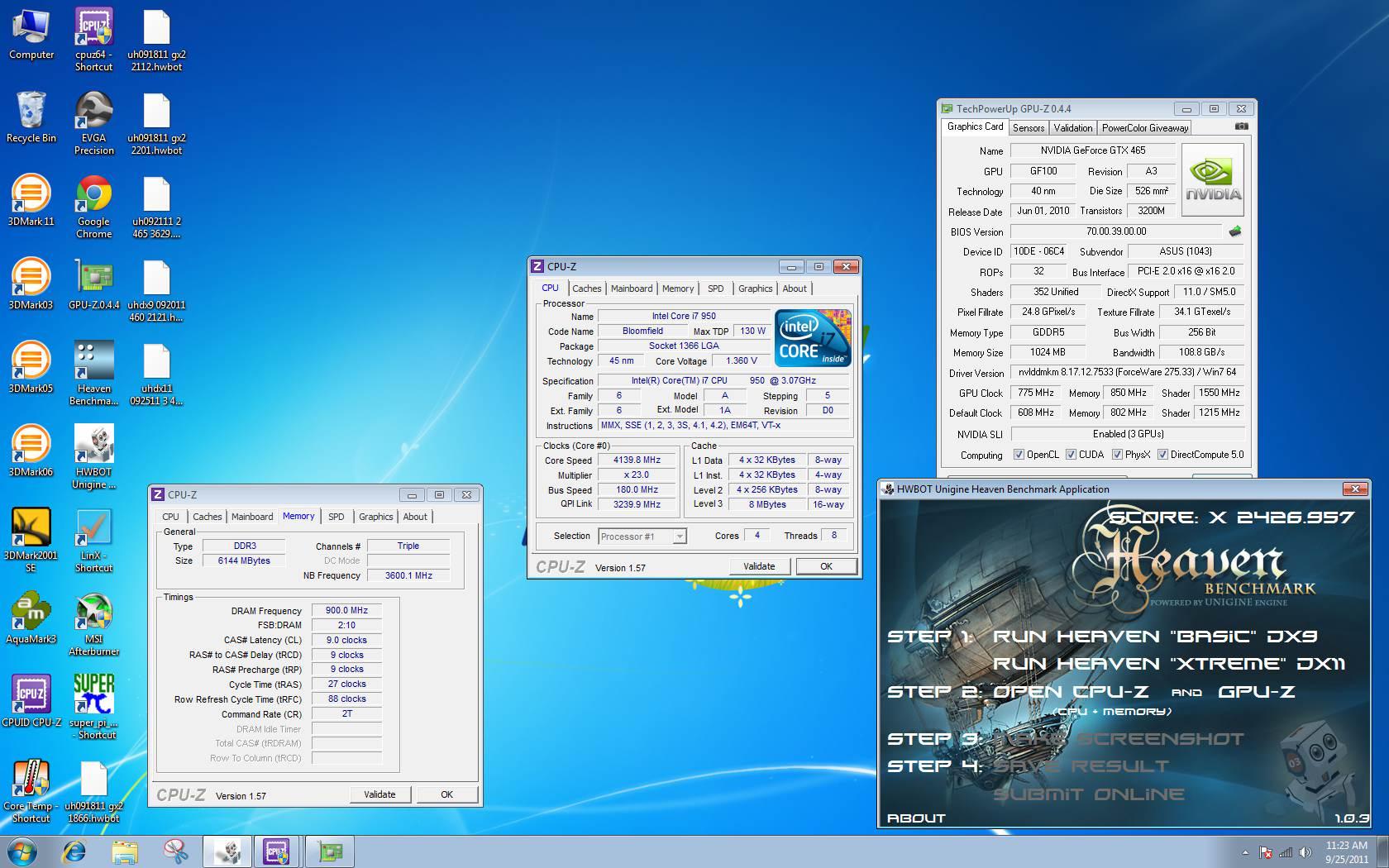Open the SPD tab in the CPU-Z memory window
The height and width of the screenshot is (868, 1389).
coord(336,517)
